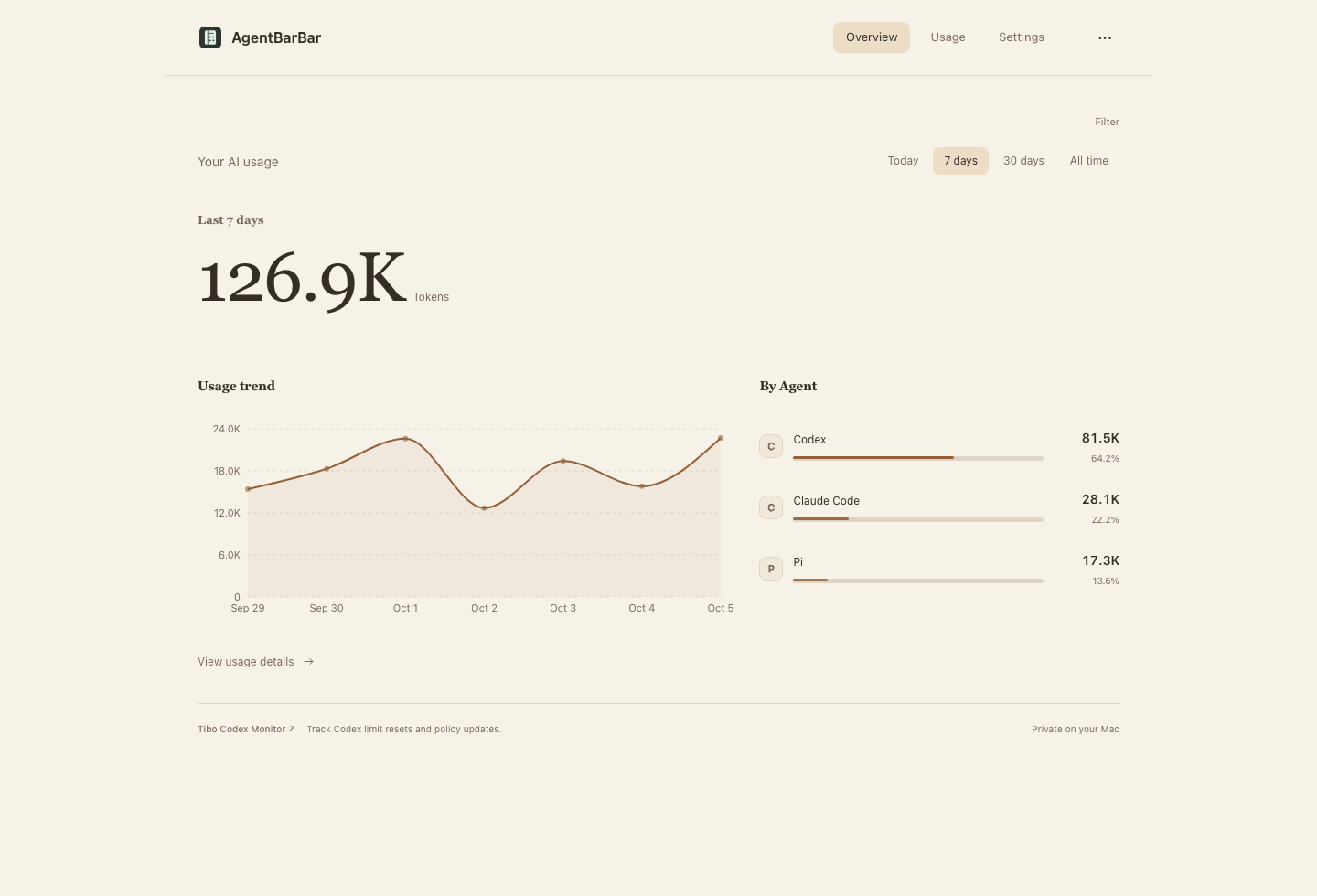Click the Oct 1 data point on chart
This screenshot has height=896, width=1317.
pyautogui.click(x=405, y=439)
